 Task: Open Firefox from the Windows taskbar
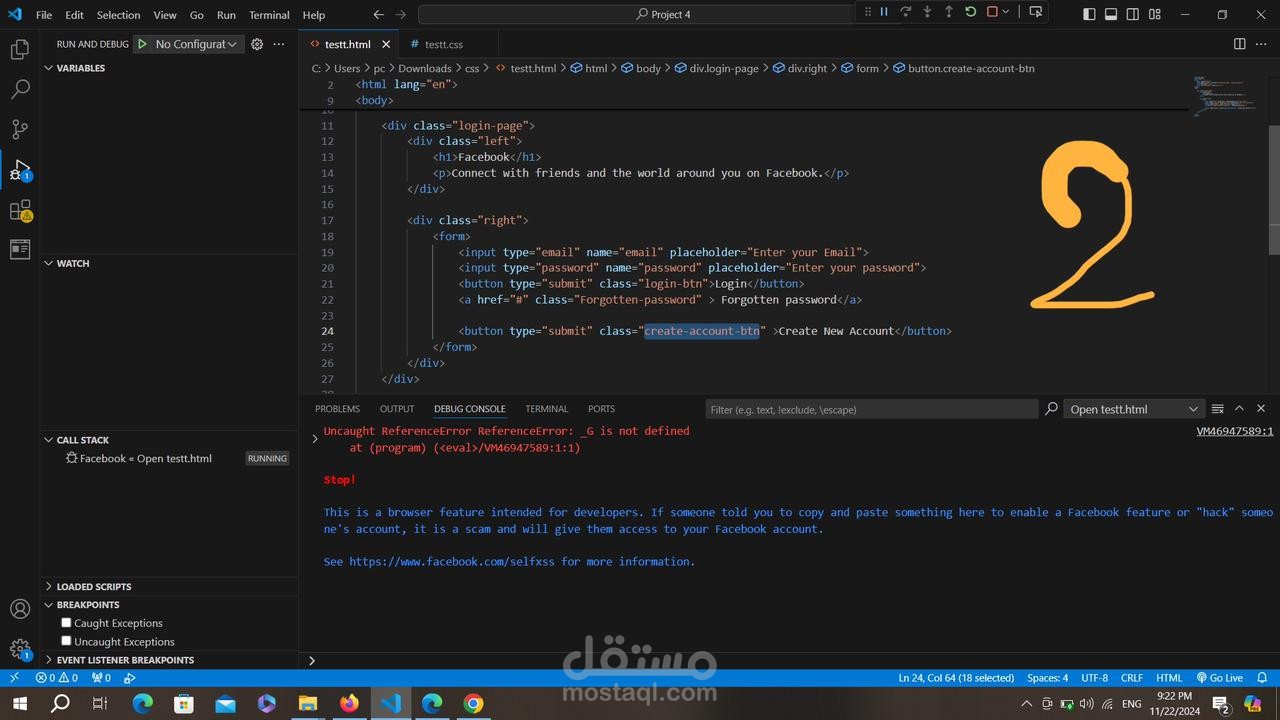pos(348,703)
